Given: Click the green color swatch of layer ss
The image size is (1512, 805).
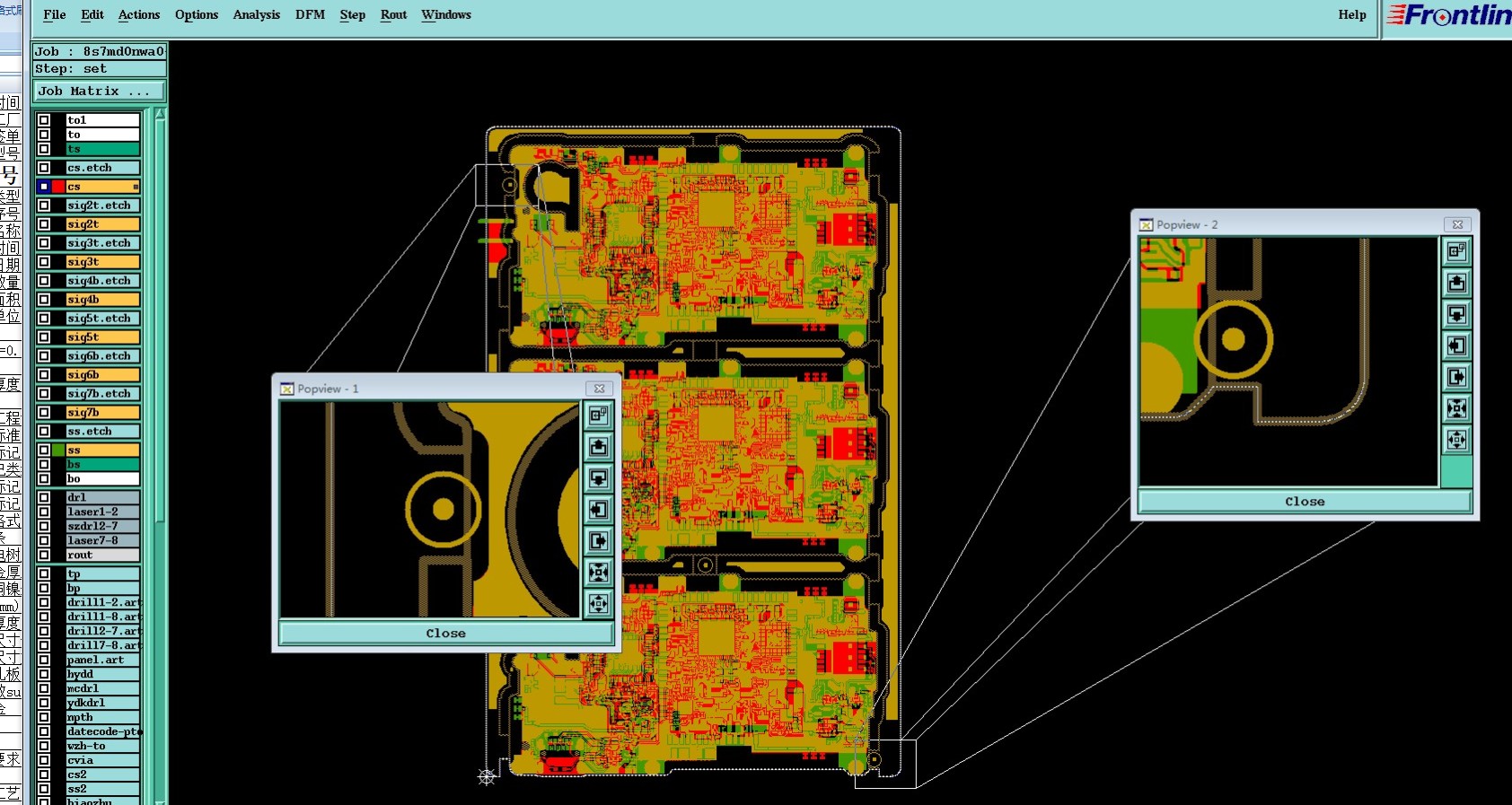Looking at the screenshot, I should [x=58, y=451].
